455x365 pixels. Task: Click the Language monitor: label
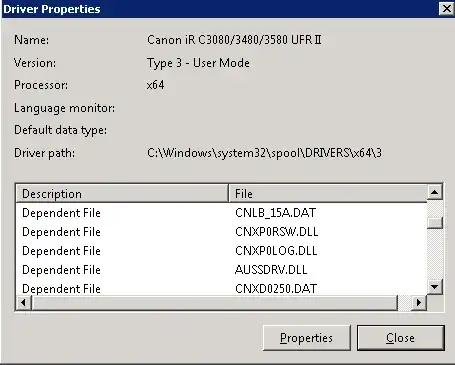click(65, 108)
